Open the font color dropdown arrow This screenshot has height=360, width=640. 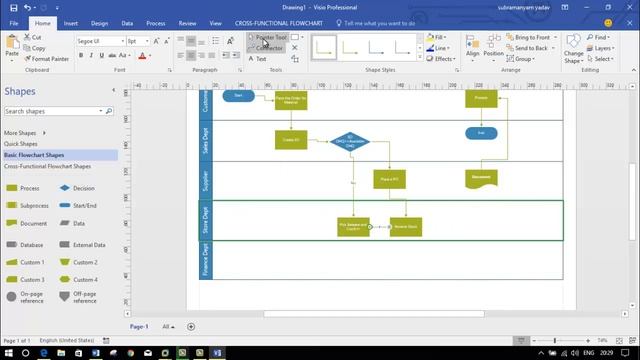pyautogui.click(x=150, y=56)
